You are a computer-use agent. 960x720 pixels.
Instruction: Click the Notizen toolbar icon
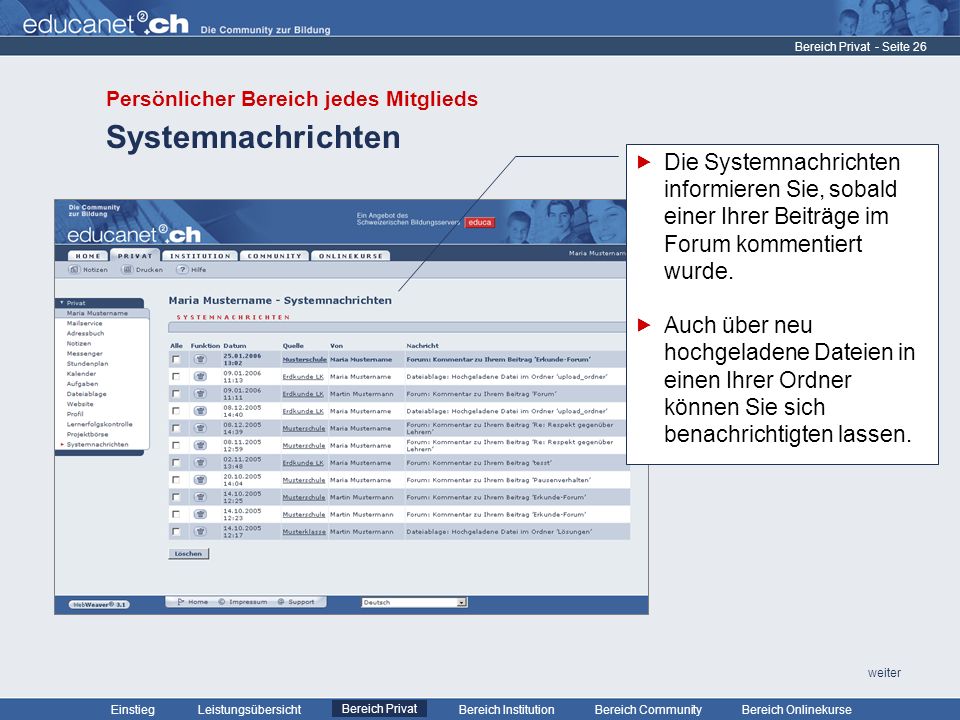pyautogui.click(x=74, y=269)
